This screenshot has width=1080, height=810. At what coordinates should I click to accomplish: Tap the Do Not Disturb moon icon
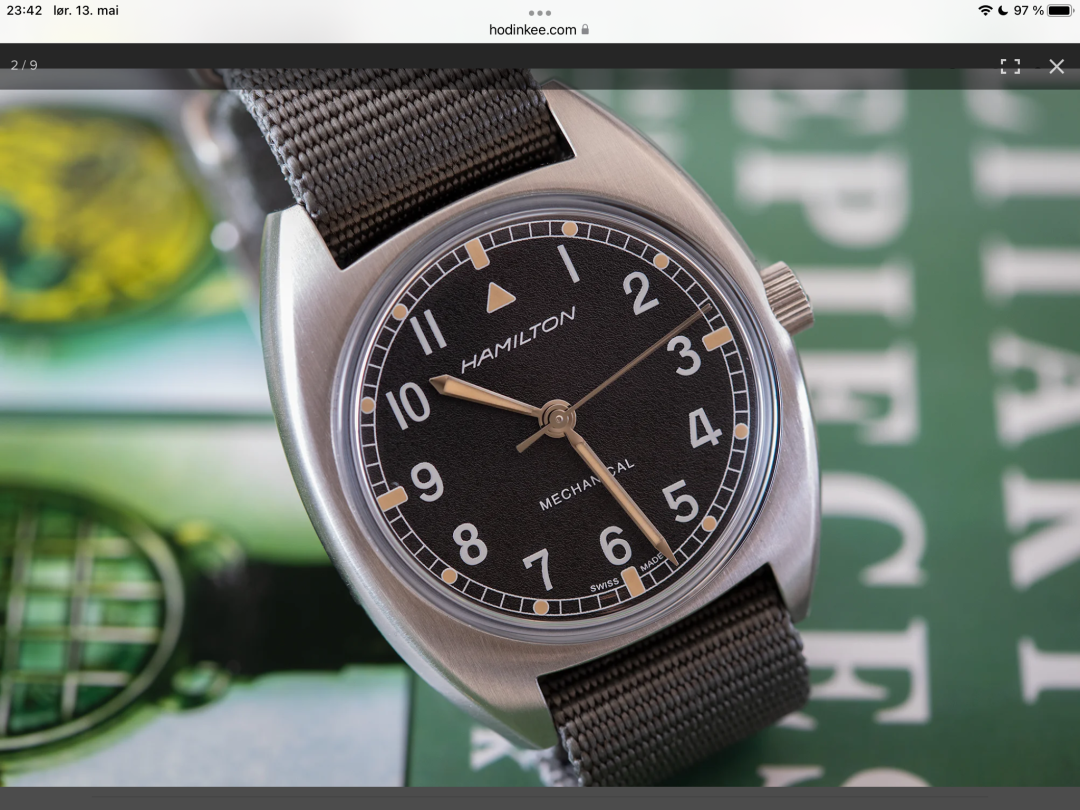pyautogui.click(x=1003, y=10)
